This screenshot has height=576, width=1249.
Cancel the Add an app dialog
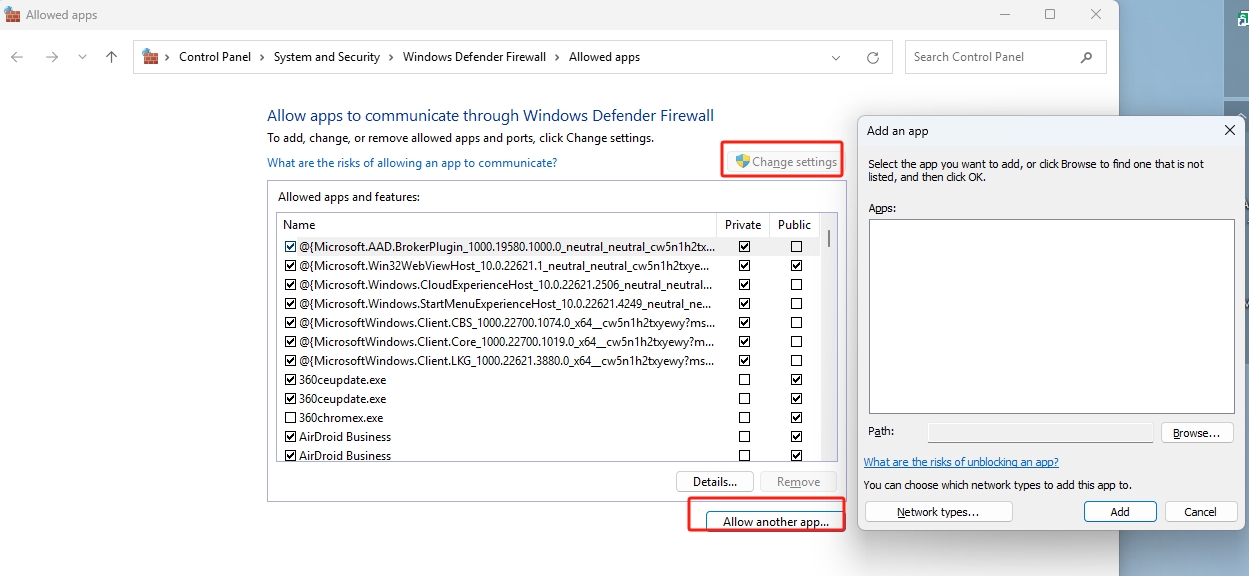pyautogui.click(x=1200, y=512)
